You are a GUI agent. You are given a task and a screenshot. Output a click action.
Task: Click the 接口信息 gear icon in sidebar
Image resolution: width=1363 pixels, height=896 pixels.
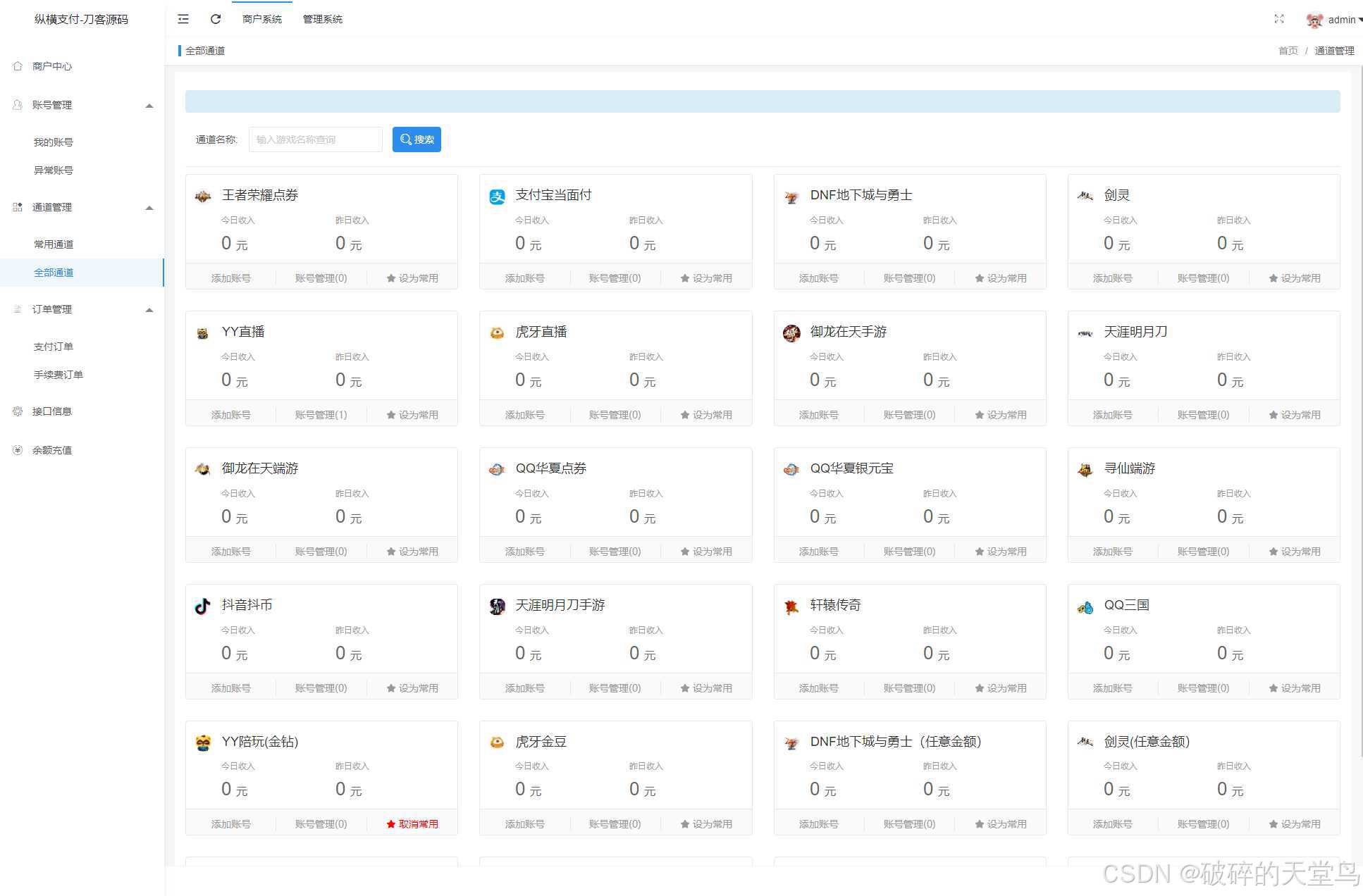(x=18, y=411)
